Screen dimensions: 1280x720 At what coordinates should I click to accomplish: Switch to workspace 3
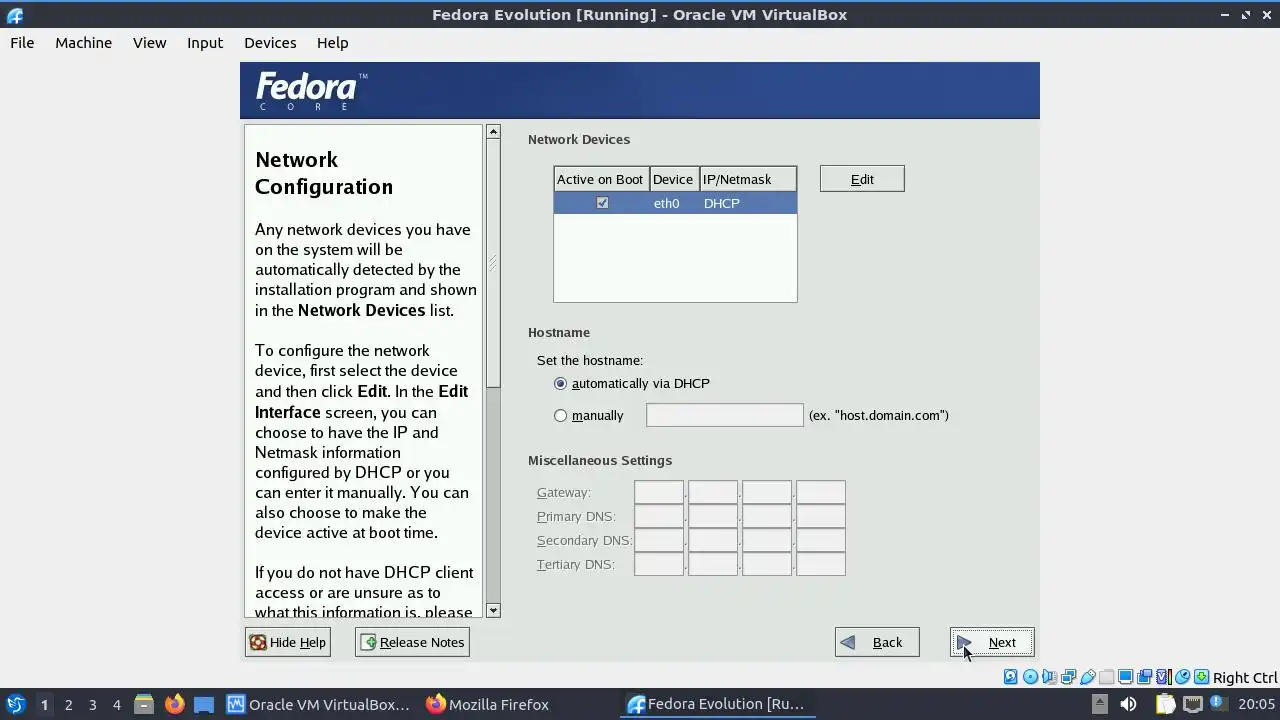click(92, 704)
